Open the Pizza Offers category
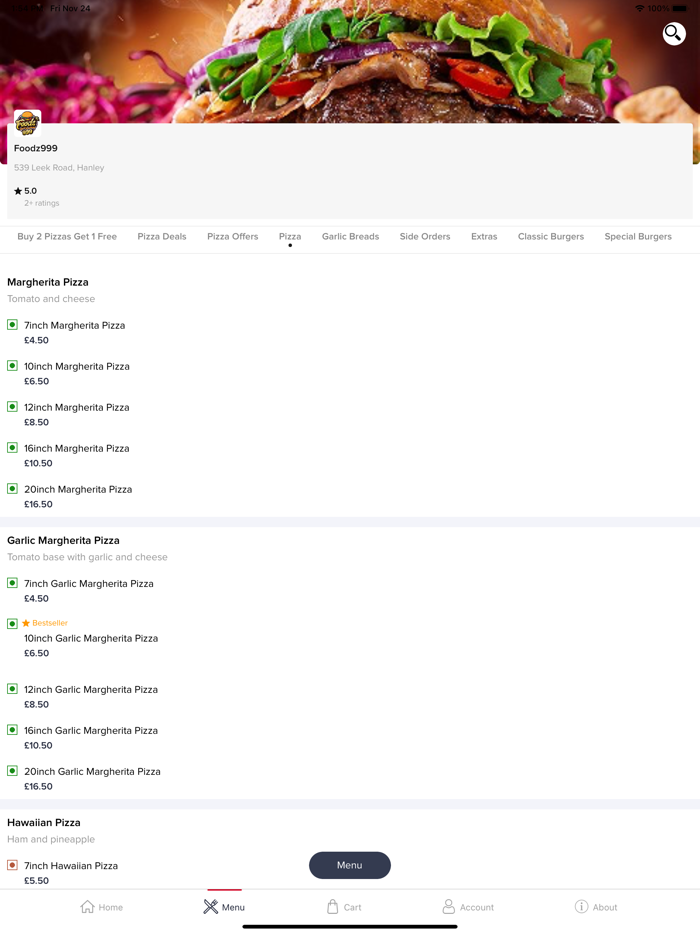 pos(233,236)
